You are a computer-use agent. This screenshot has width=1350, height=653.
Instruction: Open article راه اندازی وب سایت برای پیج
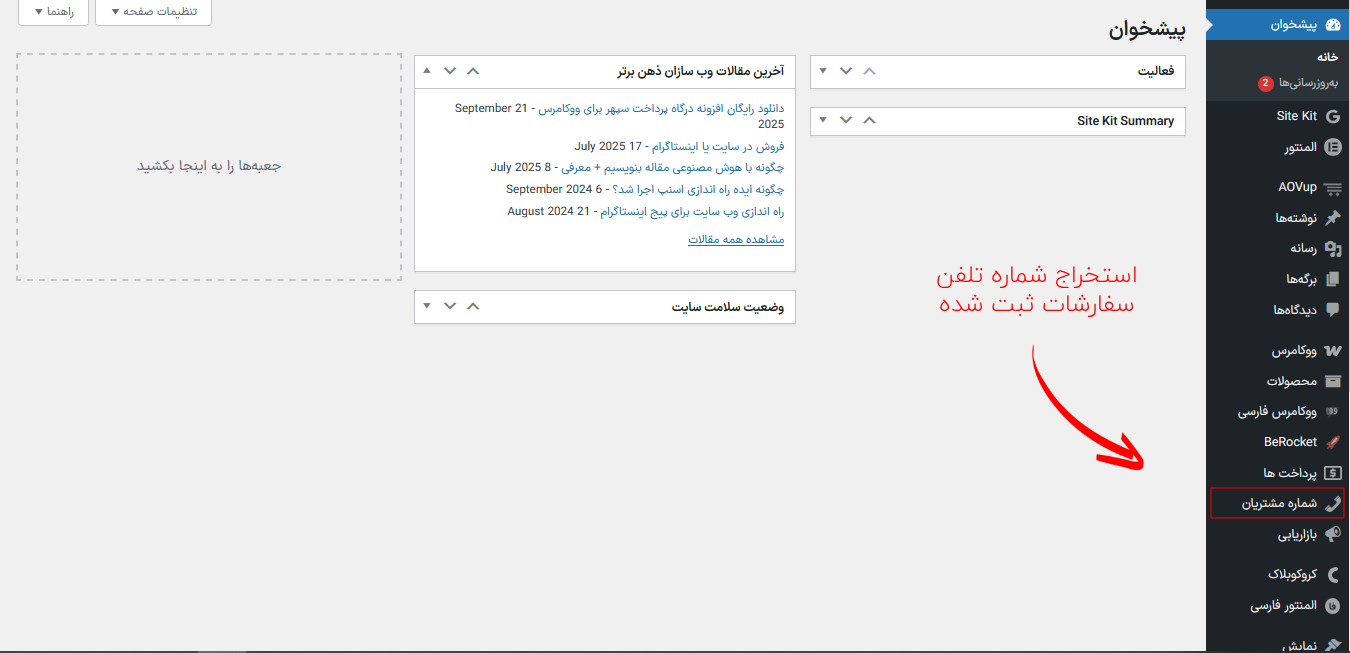pos(692,211)
